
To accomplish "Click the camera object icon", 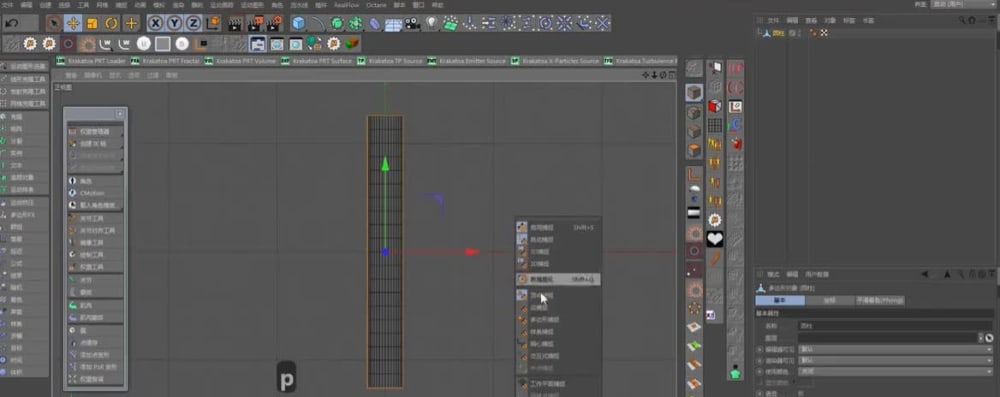I will 413,24.
